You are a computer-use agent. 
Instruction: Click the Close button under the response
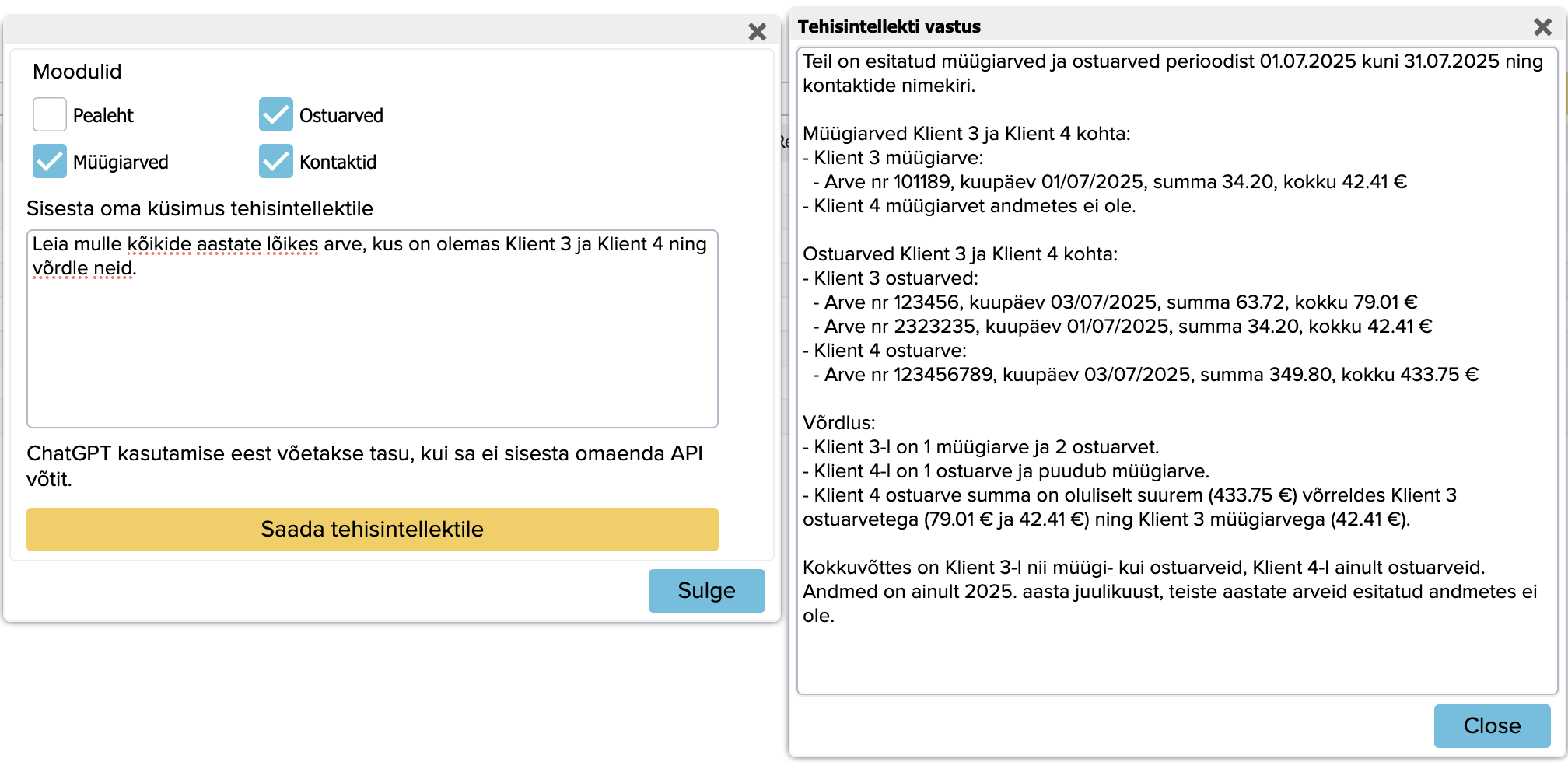point(1491,725)
